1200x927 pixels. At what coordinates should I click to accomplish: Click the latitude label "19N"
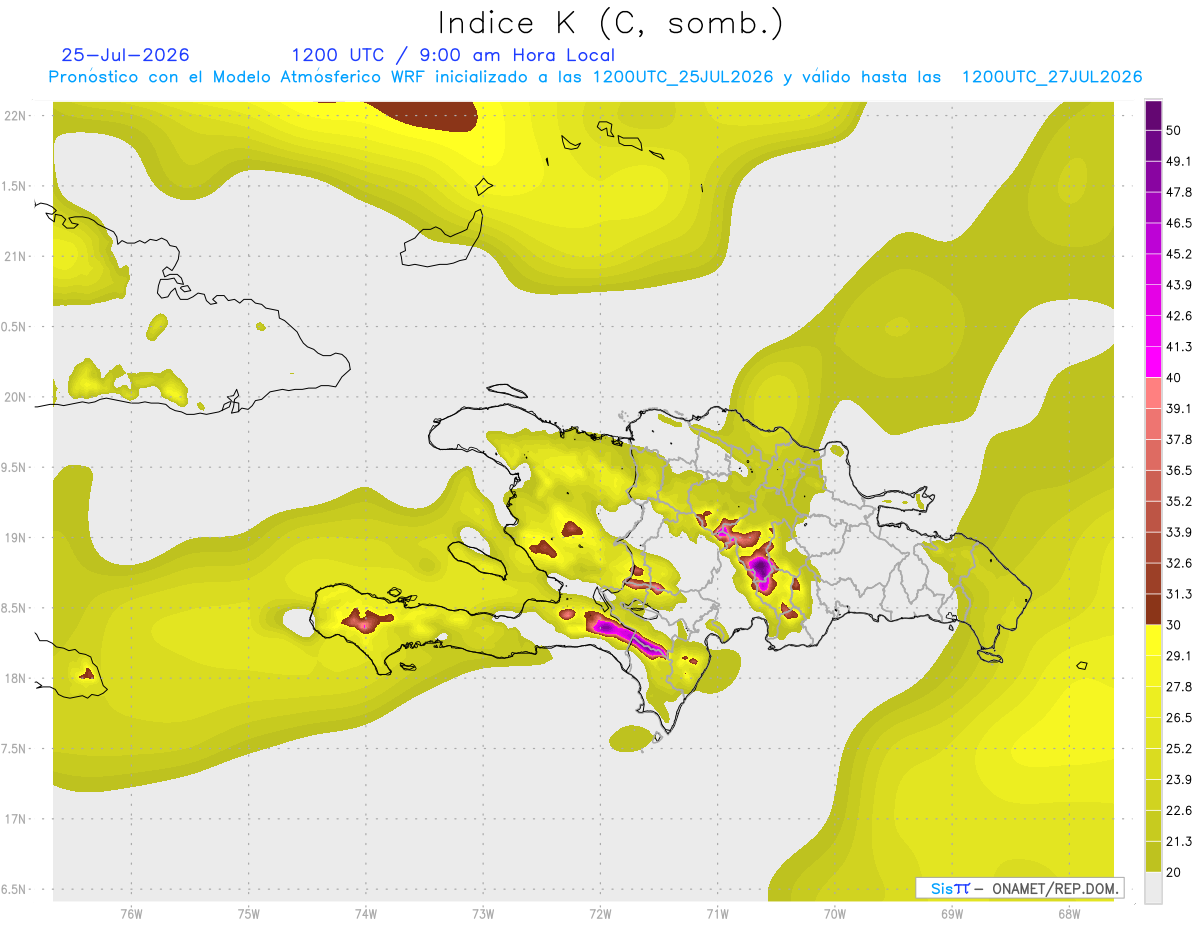[x=15, y=537]
